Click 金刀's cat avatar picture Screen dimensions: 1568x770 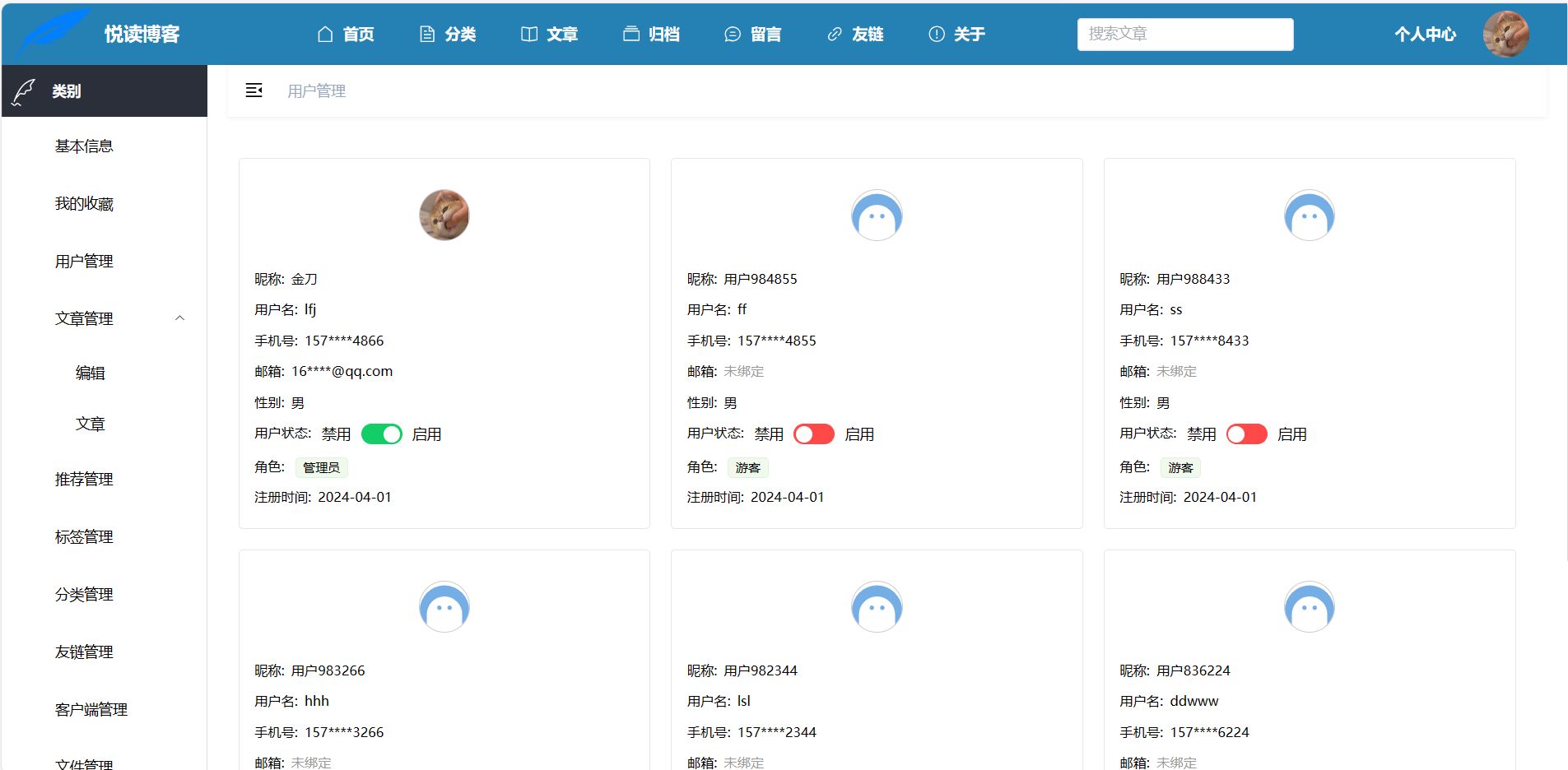tap(444, 215)
